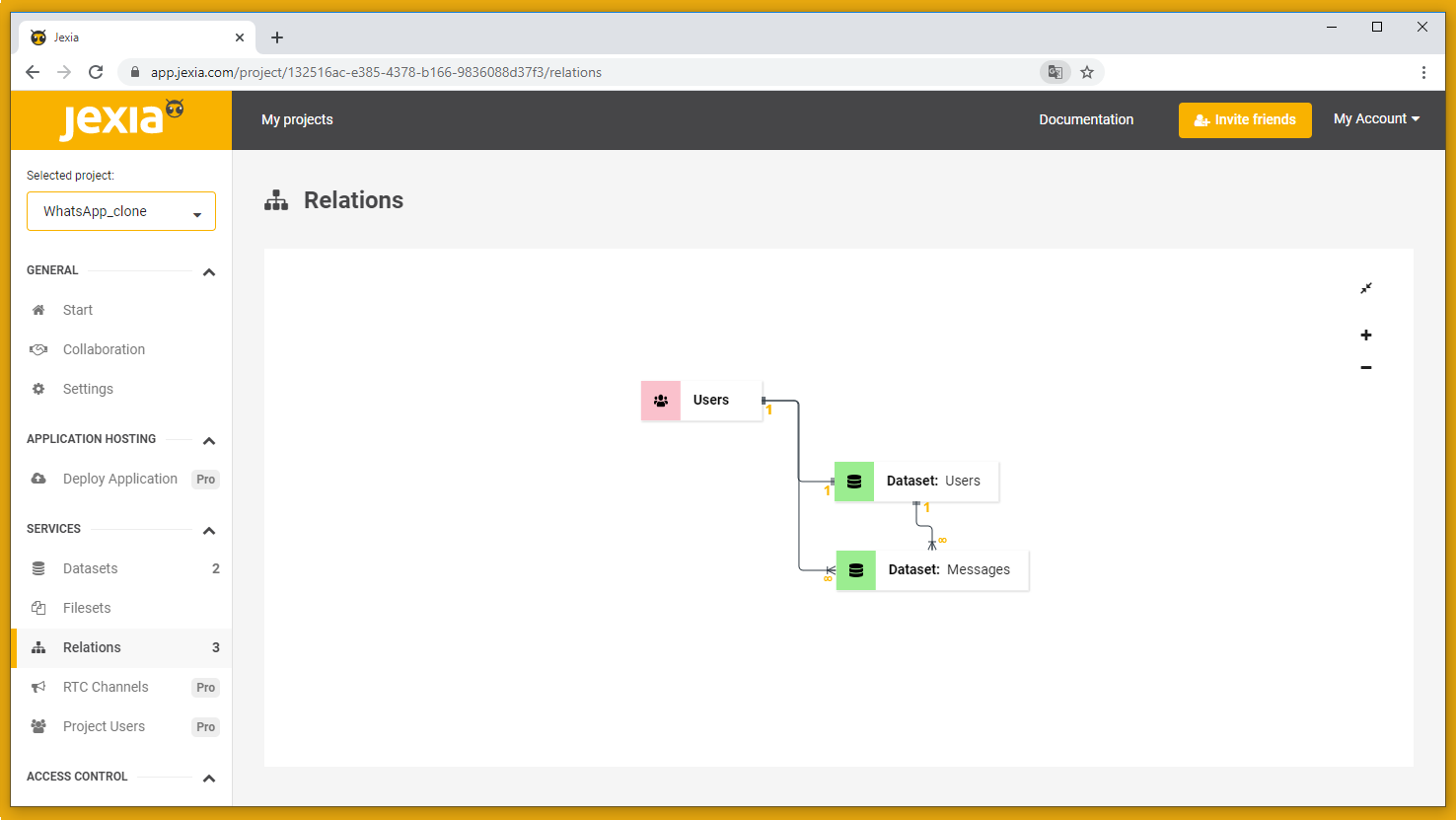Zoom in the diagram with plus
This screenshot has height=820, width=1456.
tap(1366, 335)
